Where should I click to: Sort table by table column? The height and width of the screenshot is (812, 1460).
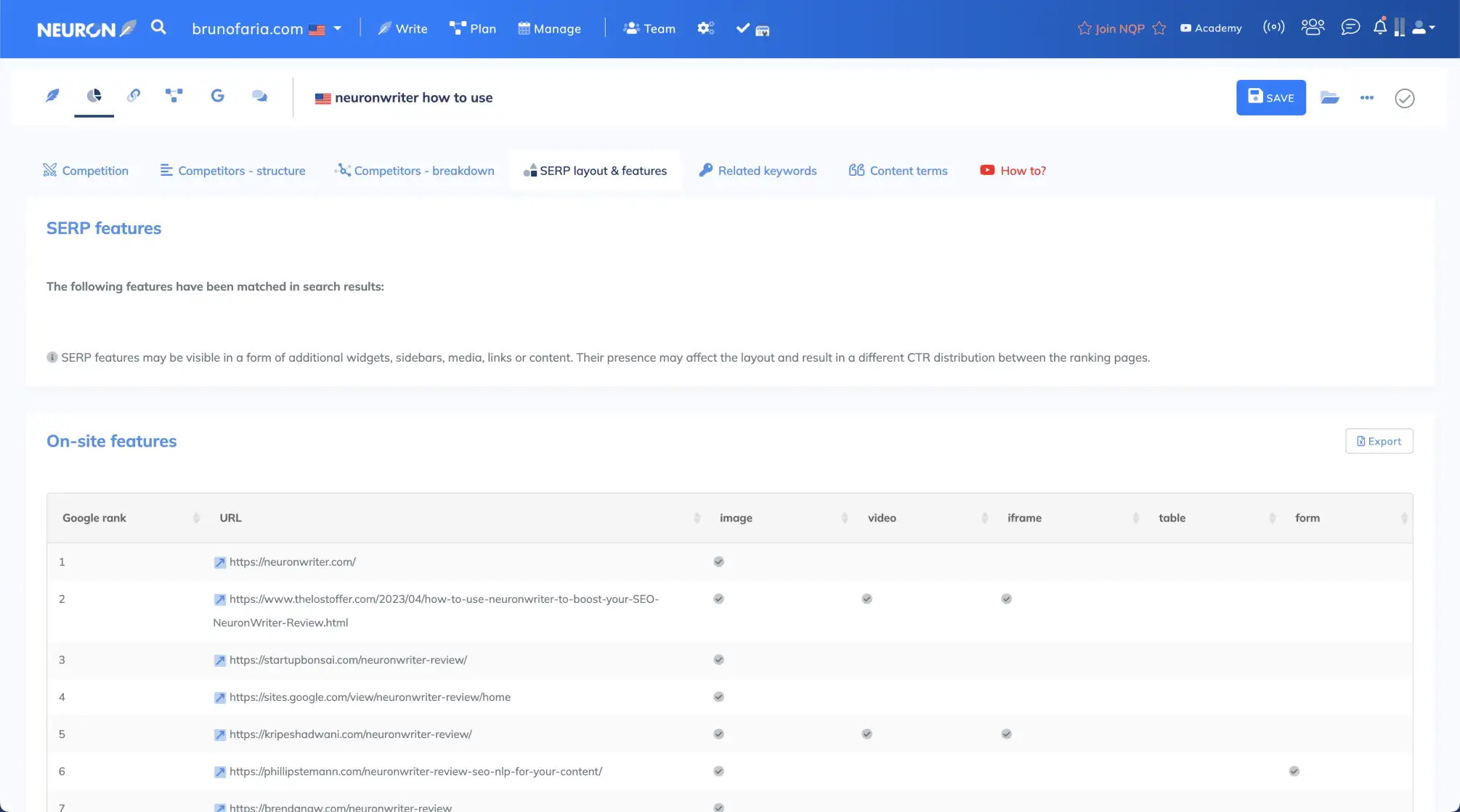[x=1273, y=518]
